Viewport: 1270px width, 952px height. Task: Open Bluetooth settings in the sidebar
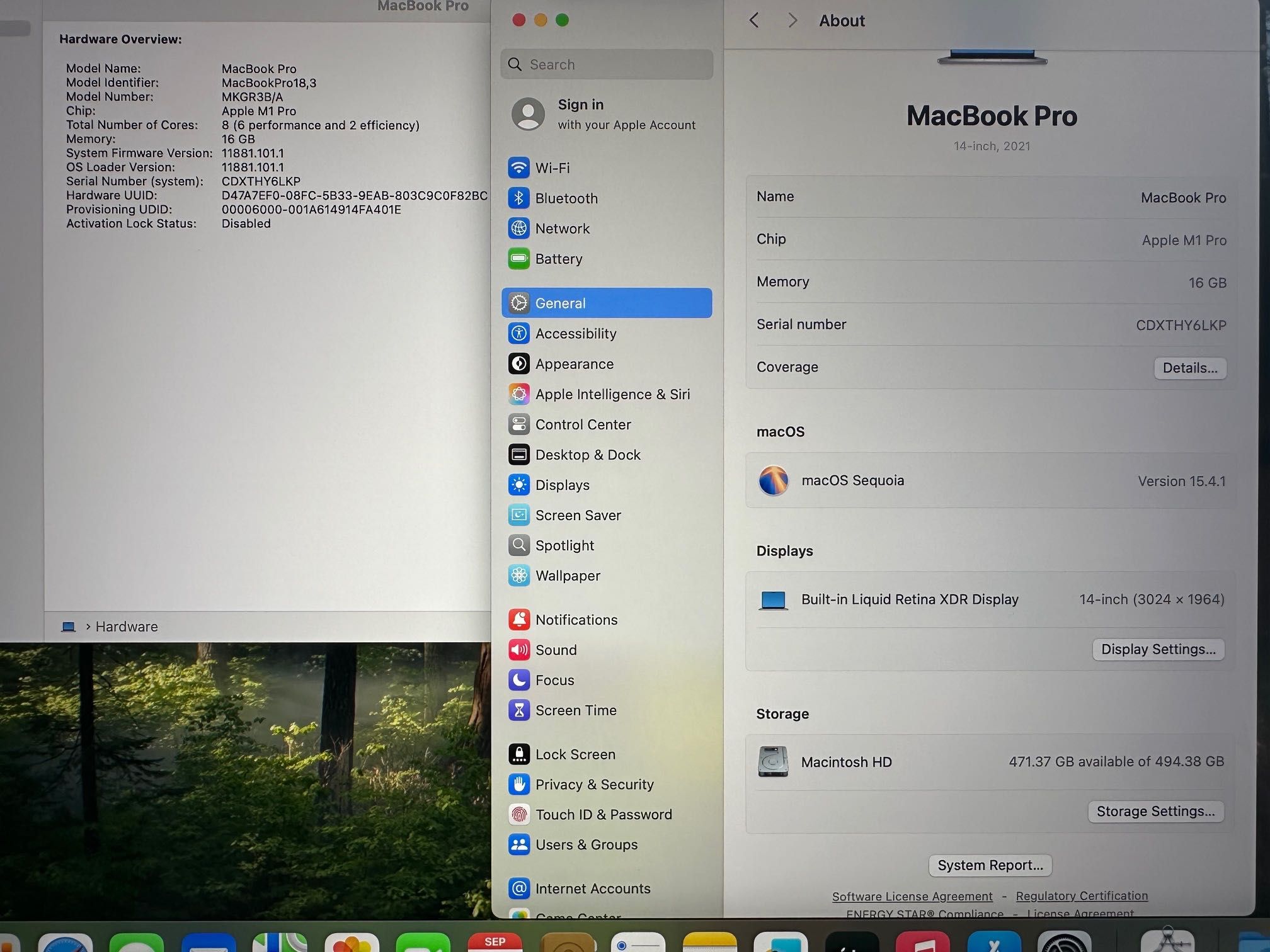pyautogui.click(x=607, y=198)
